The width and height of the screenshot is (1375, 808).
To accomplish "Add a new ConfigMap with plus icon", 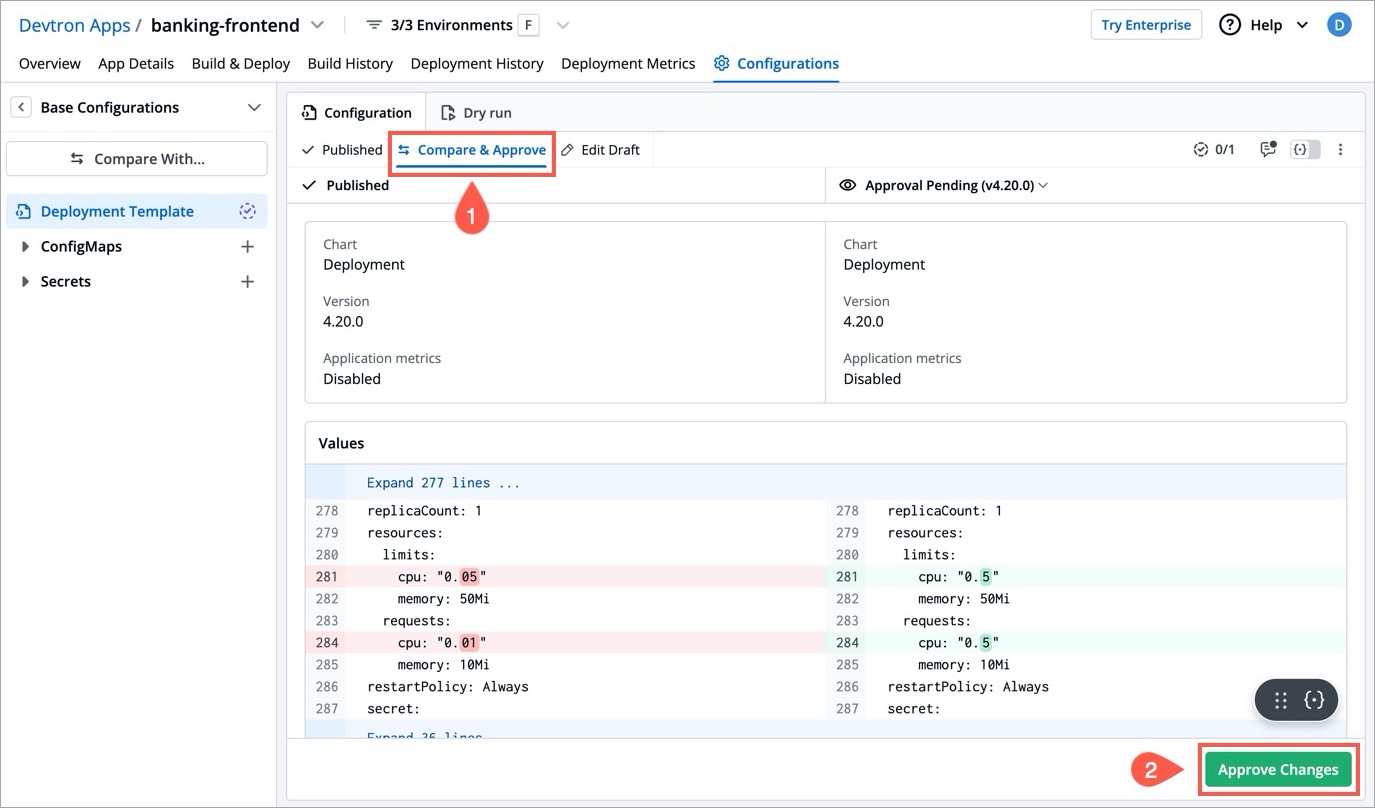I will pos(248,247).
